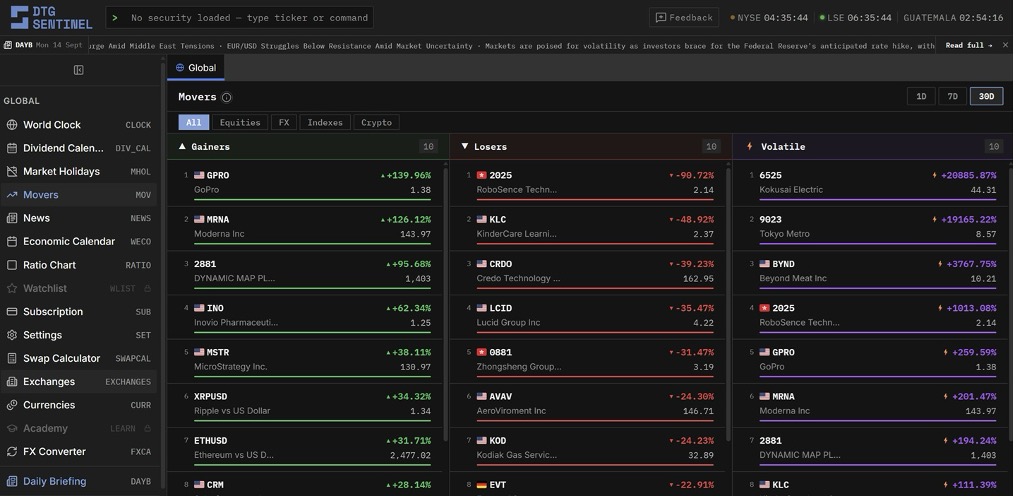Click the Settings gear icon
Viewport: 1016px width, 496px height.
pyautogui.click(x=12, y=335)
